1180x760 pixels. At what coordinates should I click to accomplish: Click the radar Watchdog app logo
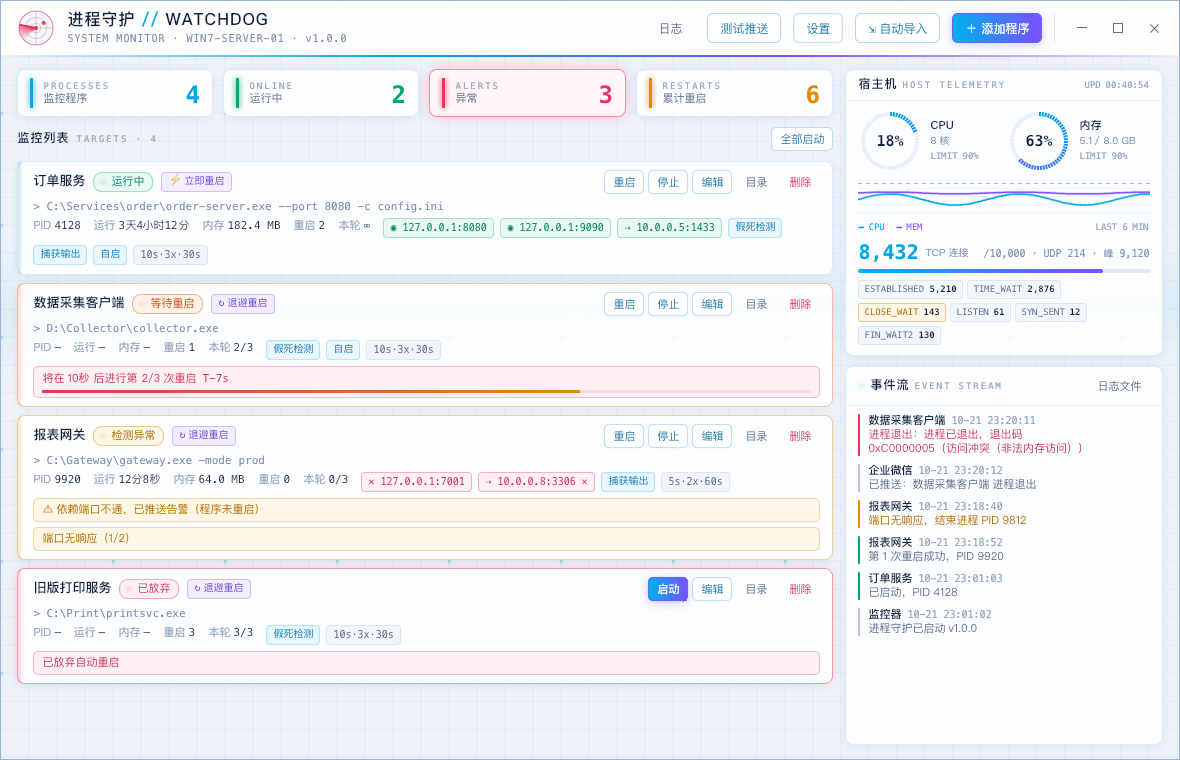tap(35, 29)
